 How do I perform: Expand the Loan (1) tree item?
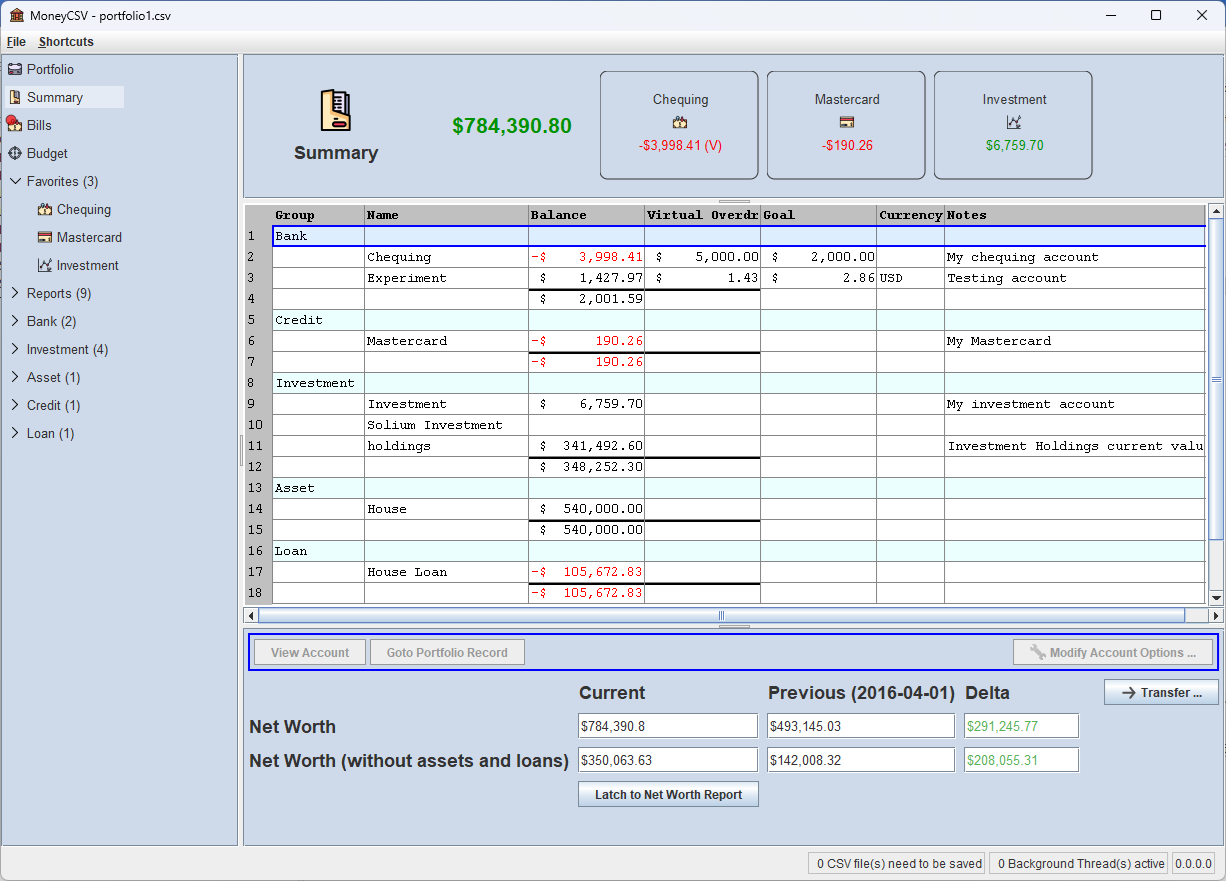coord(14,433)
